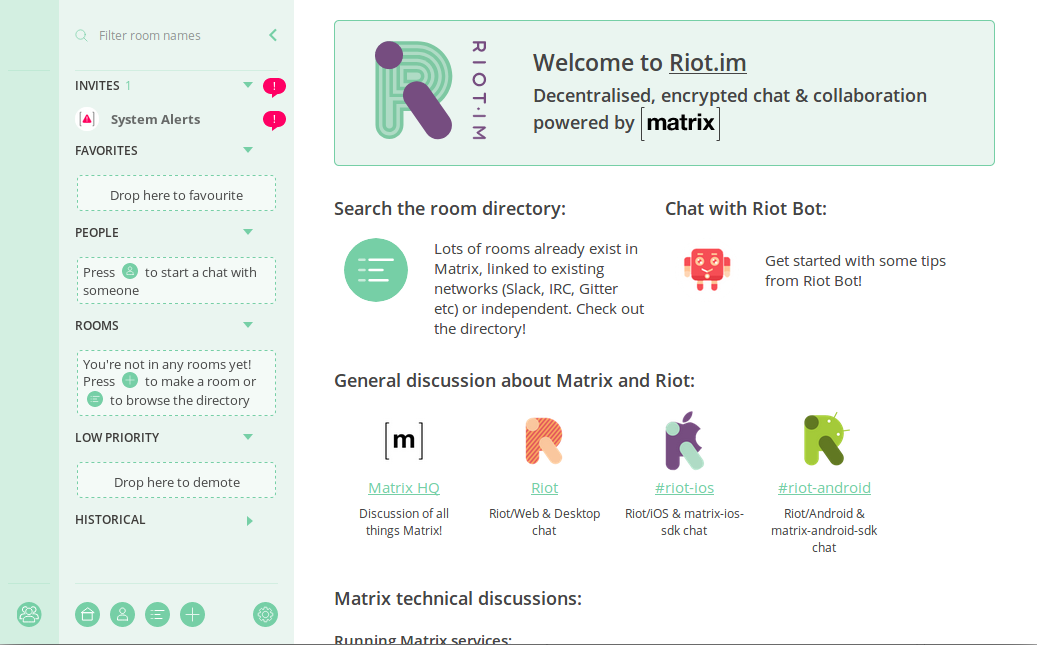The height and width of the screenshot is (645, 1037).
Task: Start a chat using the person icon in the bottom toolbar
Action: click(122, 614)
